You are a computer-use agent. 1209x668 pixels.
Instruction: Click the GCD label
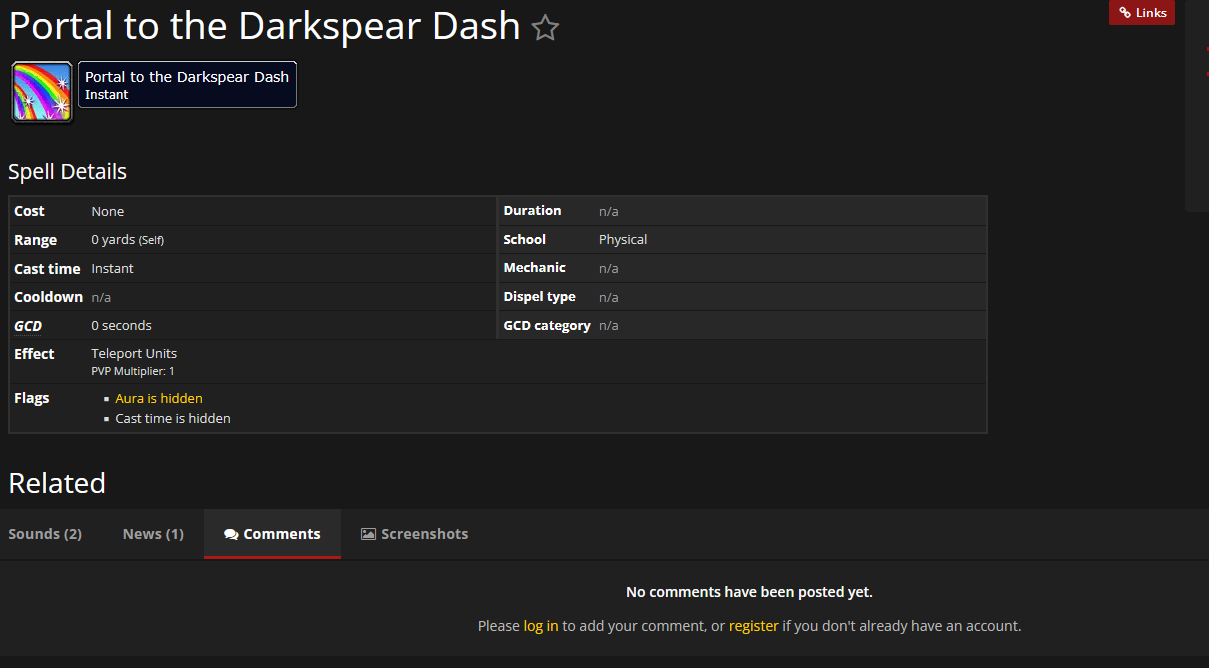pos(28,325)
